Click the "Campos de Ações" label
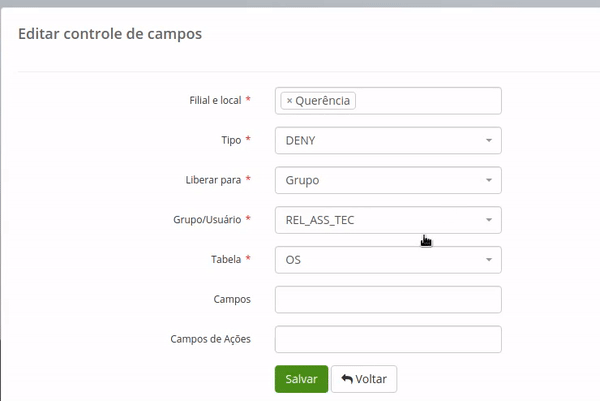Screen dimensions: 600x401 210,339
